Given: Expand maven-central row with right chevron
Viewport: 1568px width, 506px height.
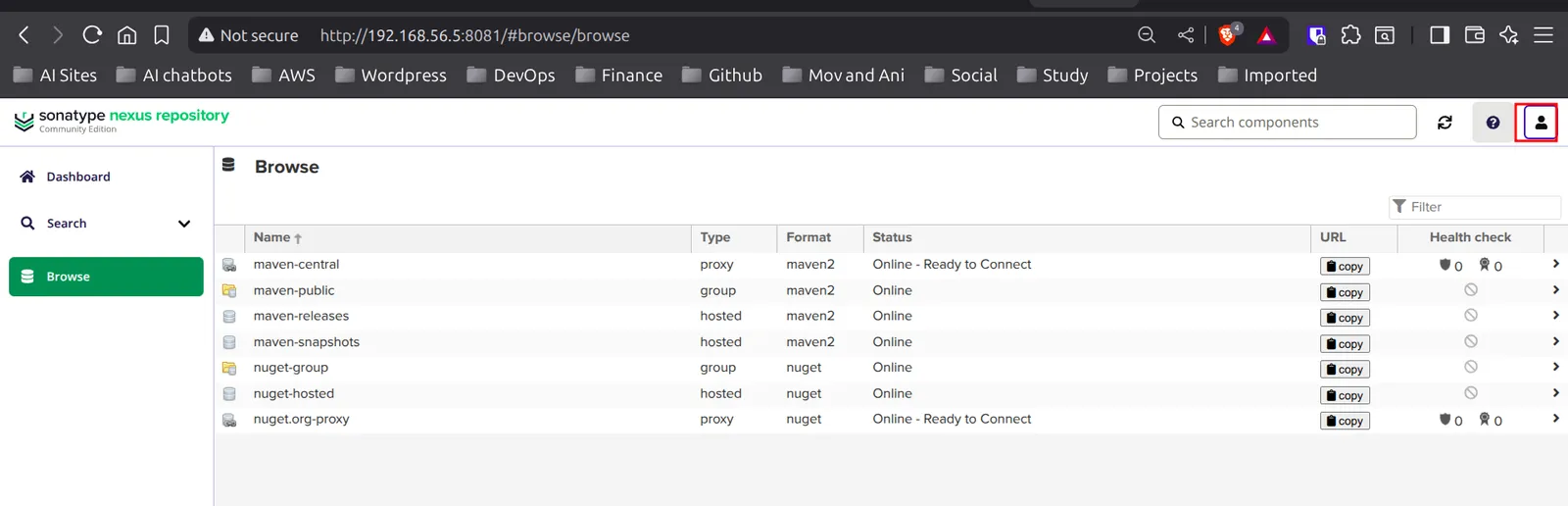Looking at the screenshot, I should (x=1555, y=264).
